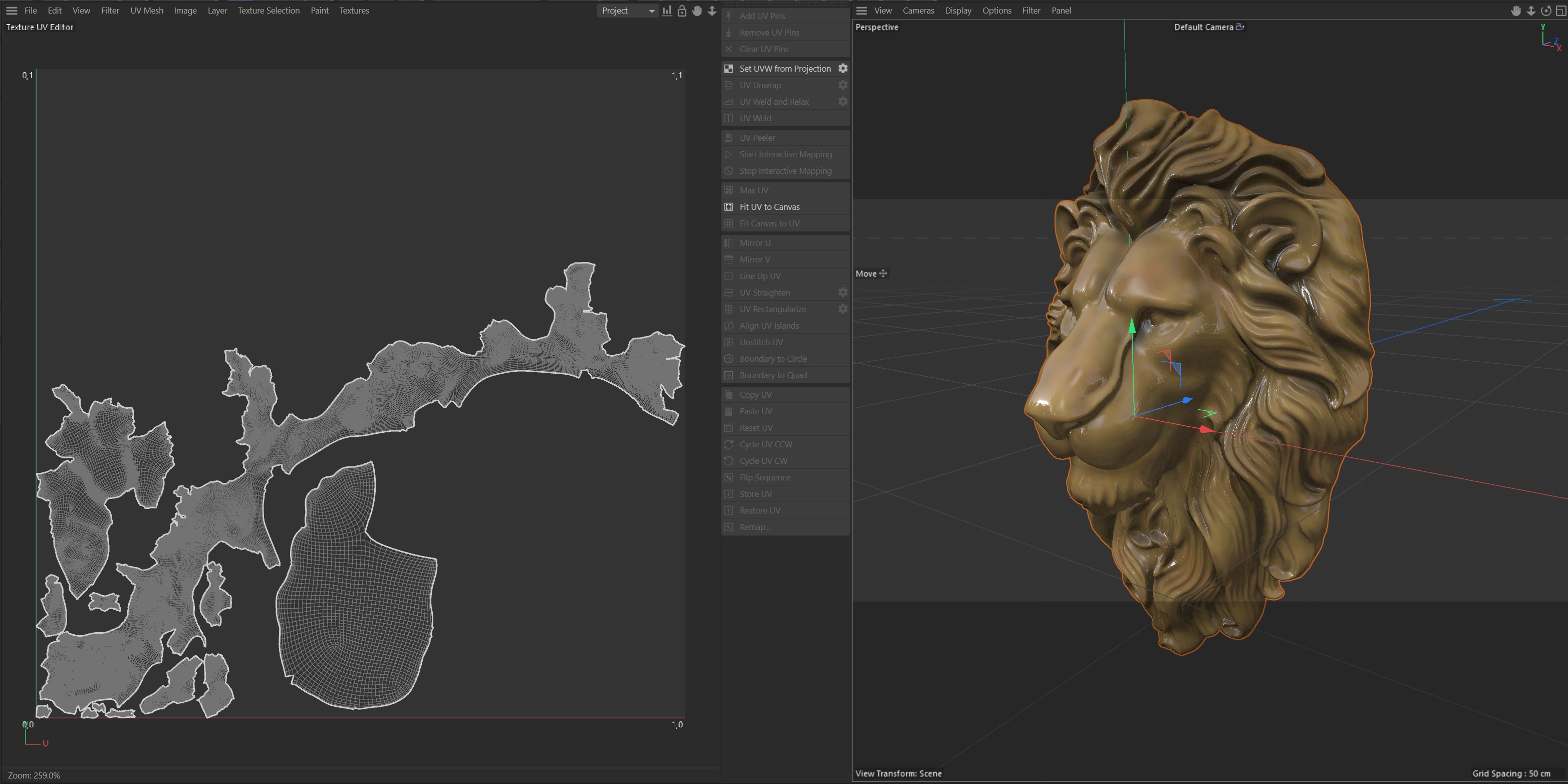Click the orbit camera icon in the Perspective viewport
The width and height of the screenshot is (1568, 784).
pyautogui.click(x=1545, y=11)
